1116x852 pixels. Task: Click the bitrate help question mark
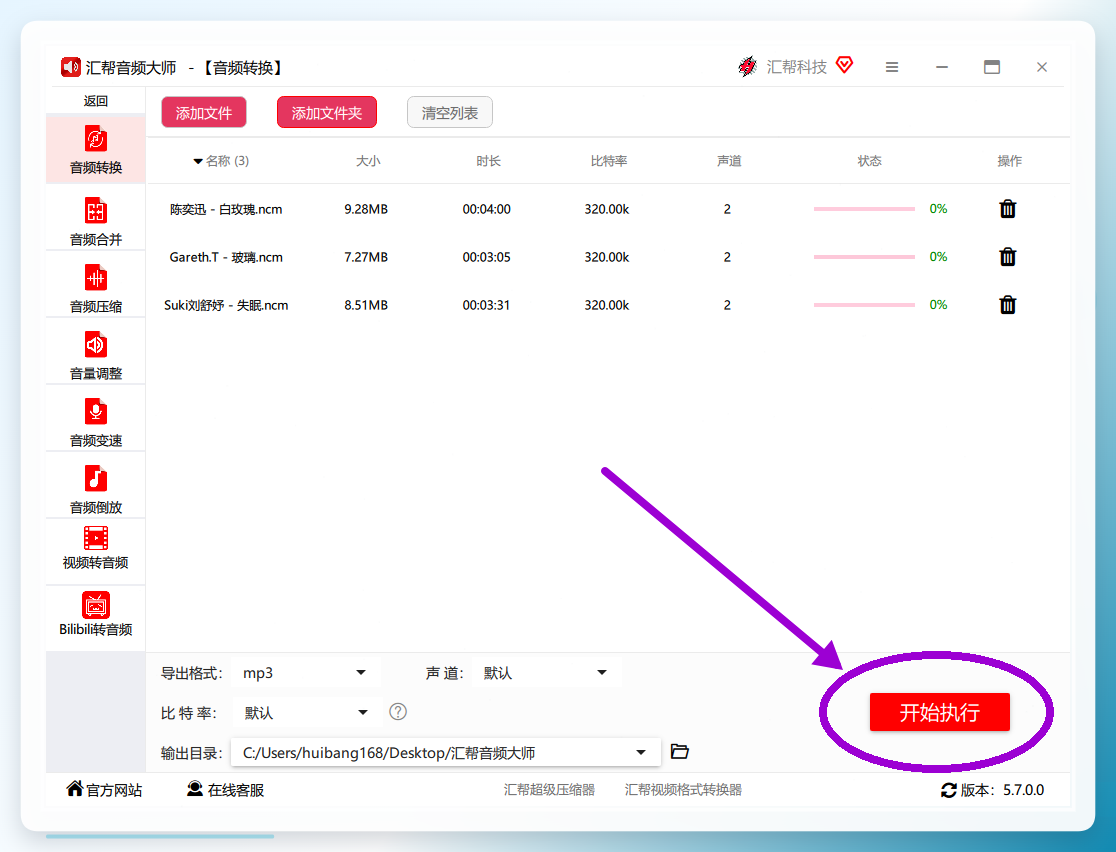(398, 712)
